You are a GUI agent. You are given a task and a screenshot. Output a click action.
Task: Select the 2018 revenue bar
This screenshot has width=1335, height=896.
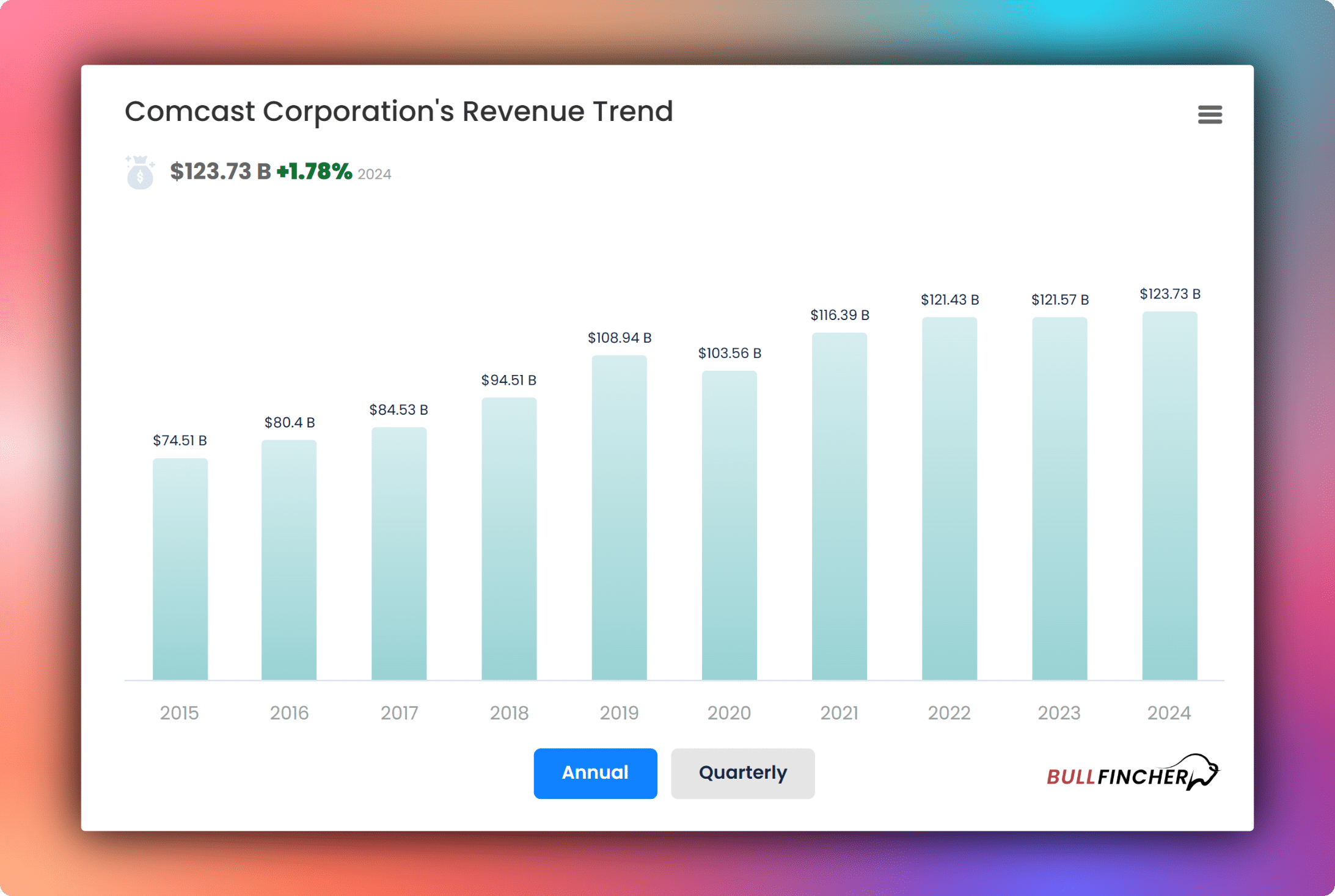[x=509, y=539]
